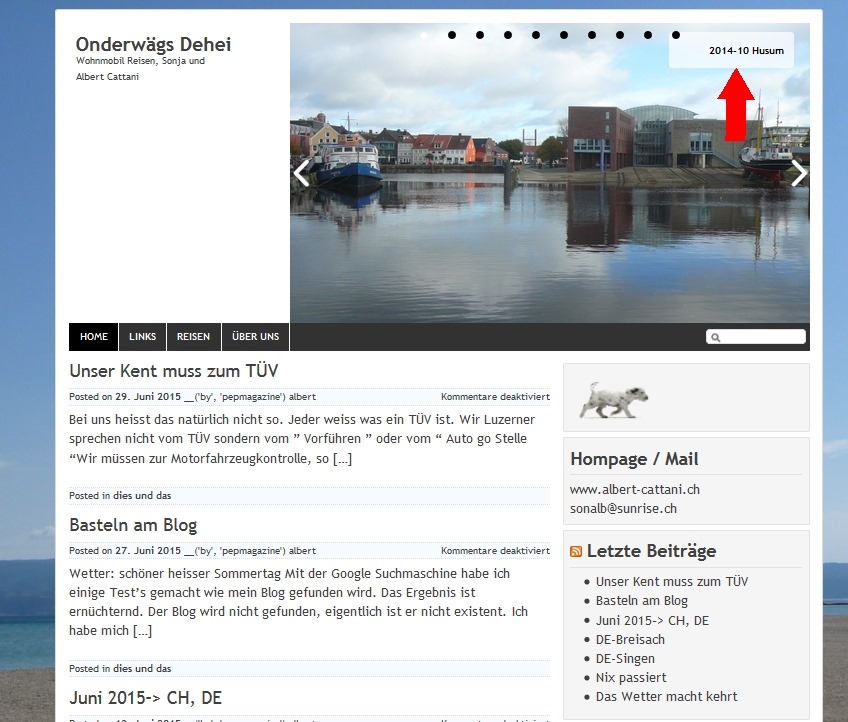Select the last slider pagination dot
848x722 pixels.
[x=676, y=35]
